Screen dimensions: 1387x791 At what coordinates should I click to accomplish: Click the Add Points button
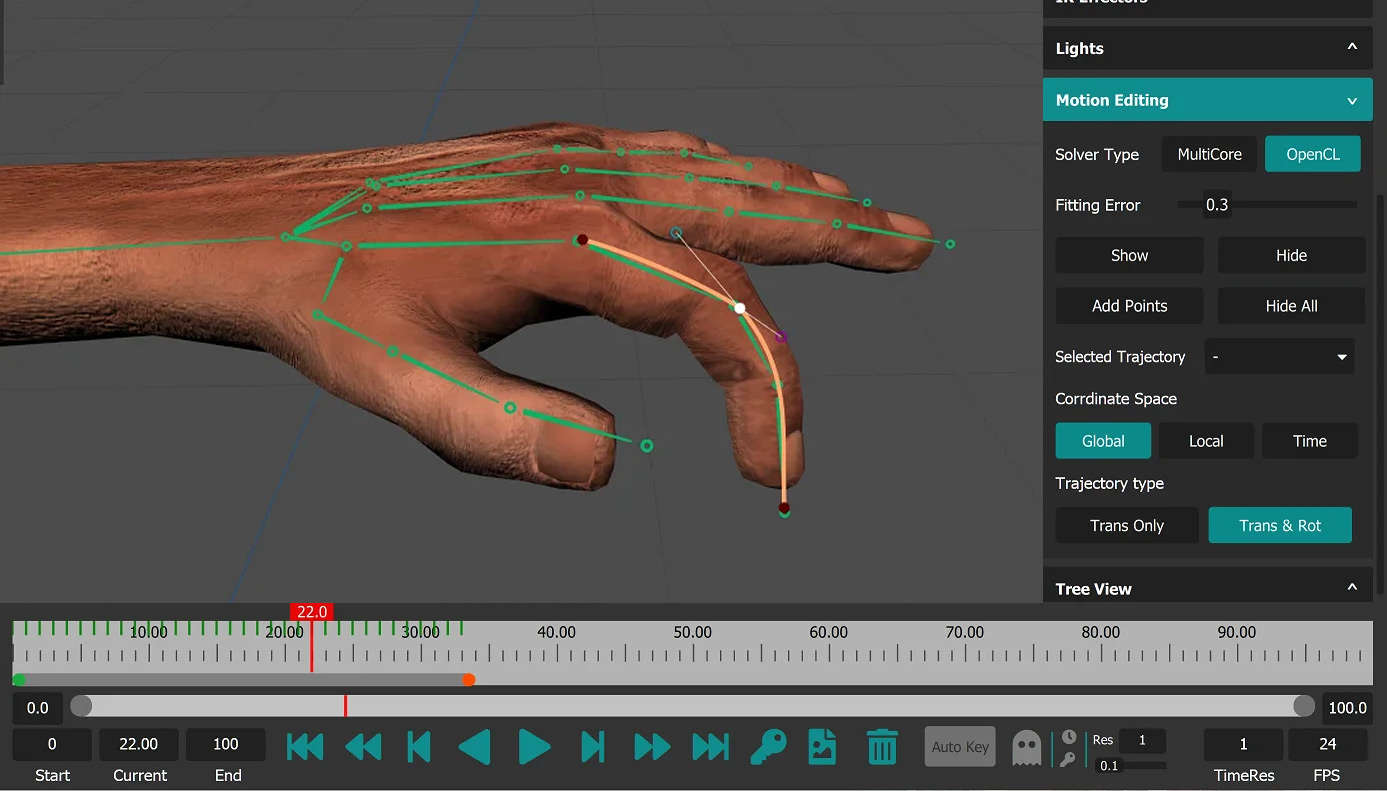(1129, 306)
